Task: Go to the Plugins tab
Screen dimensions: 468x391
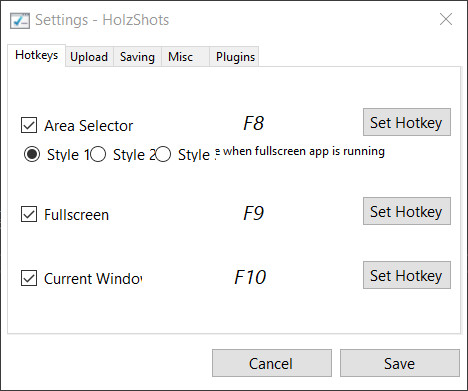Action: coord(234,57)
